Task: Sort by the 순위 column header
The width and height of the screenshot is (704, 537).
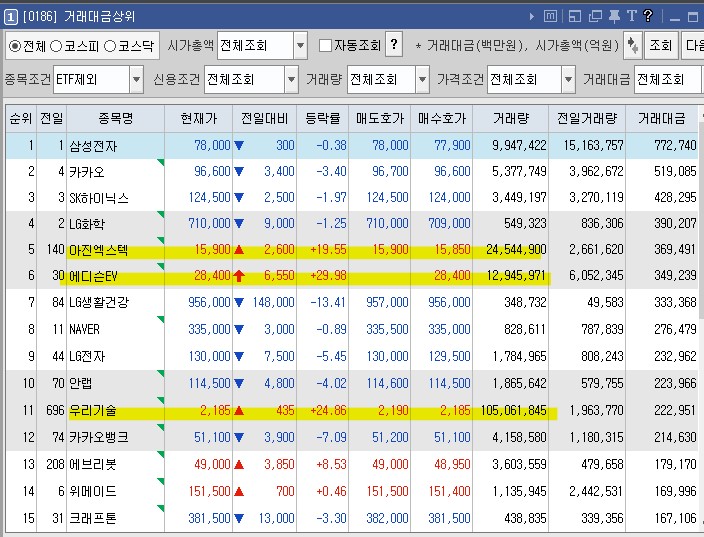Action: 21,119
